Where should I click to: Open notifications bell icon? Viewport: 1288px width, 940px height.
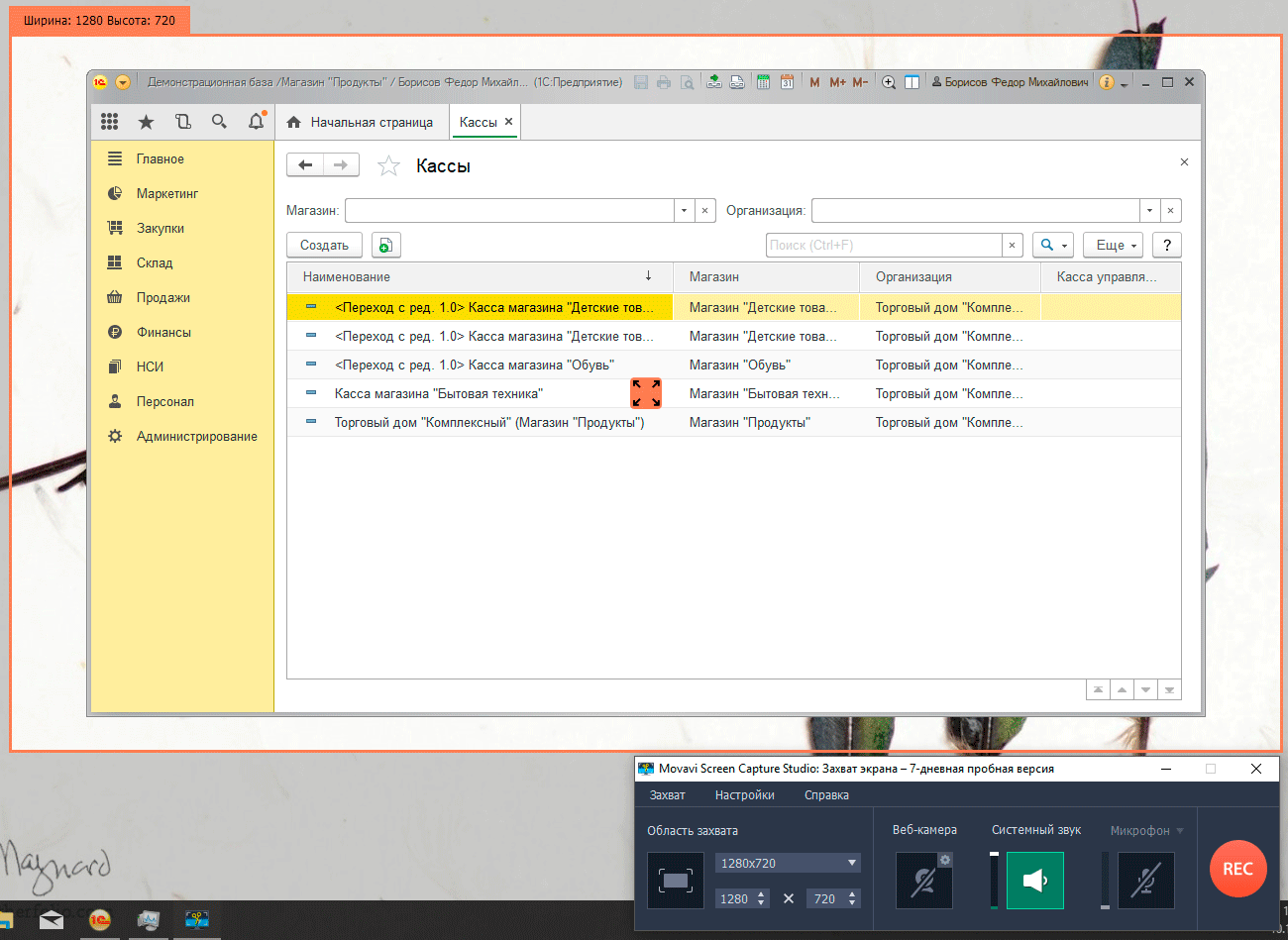click(256, 122)
